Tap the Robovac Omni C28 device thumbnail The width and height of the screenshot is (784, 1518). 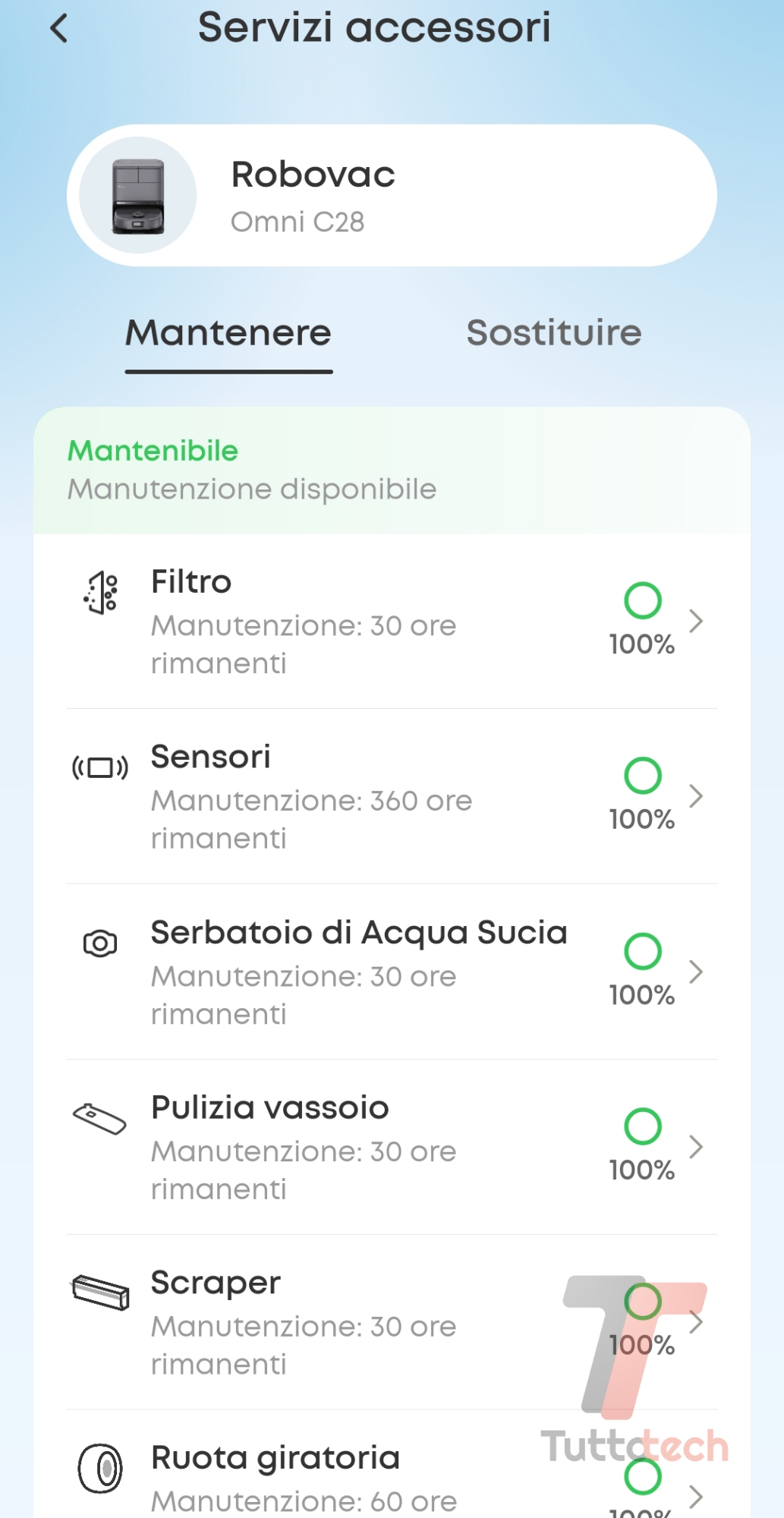[x=138, y=196]
